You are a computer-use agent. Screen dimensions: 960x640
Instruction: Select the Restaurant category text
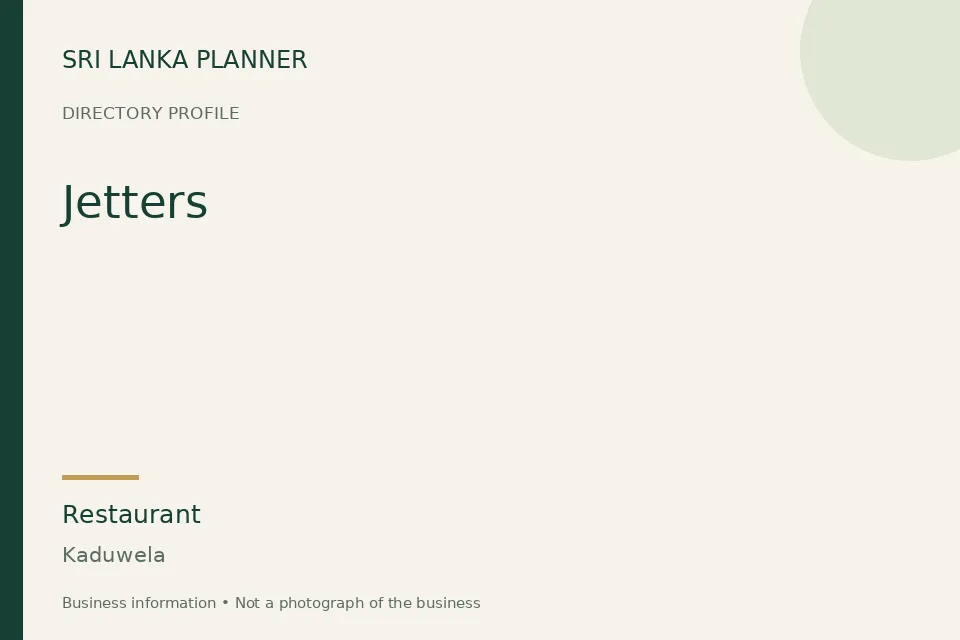tap(131, 514)
